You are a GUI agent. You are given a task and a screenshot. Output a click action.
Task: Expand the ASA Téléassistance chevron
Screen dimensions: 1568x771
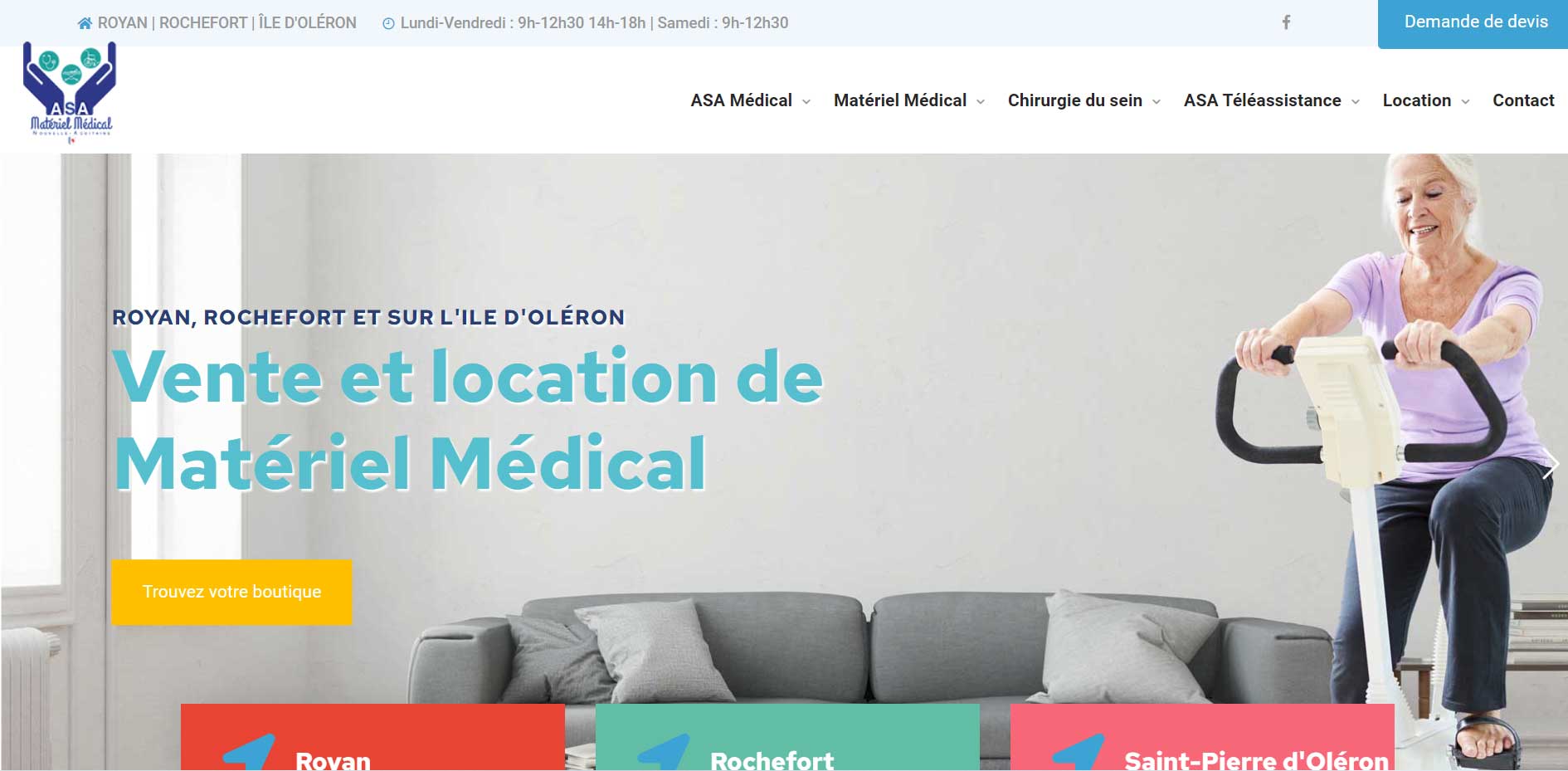click(1356, 101)
